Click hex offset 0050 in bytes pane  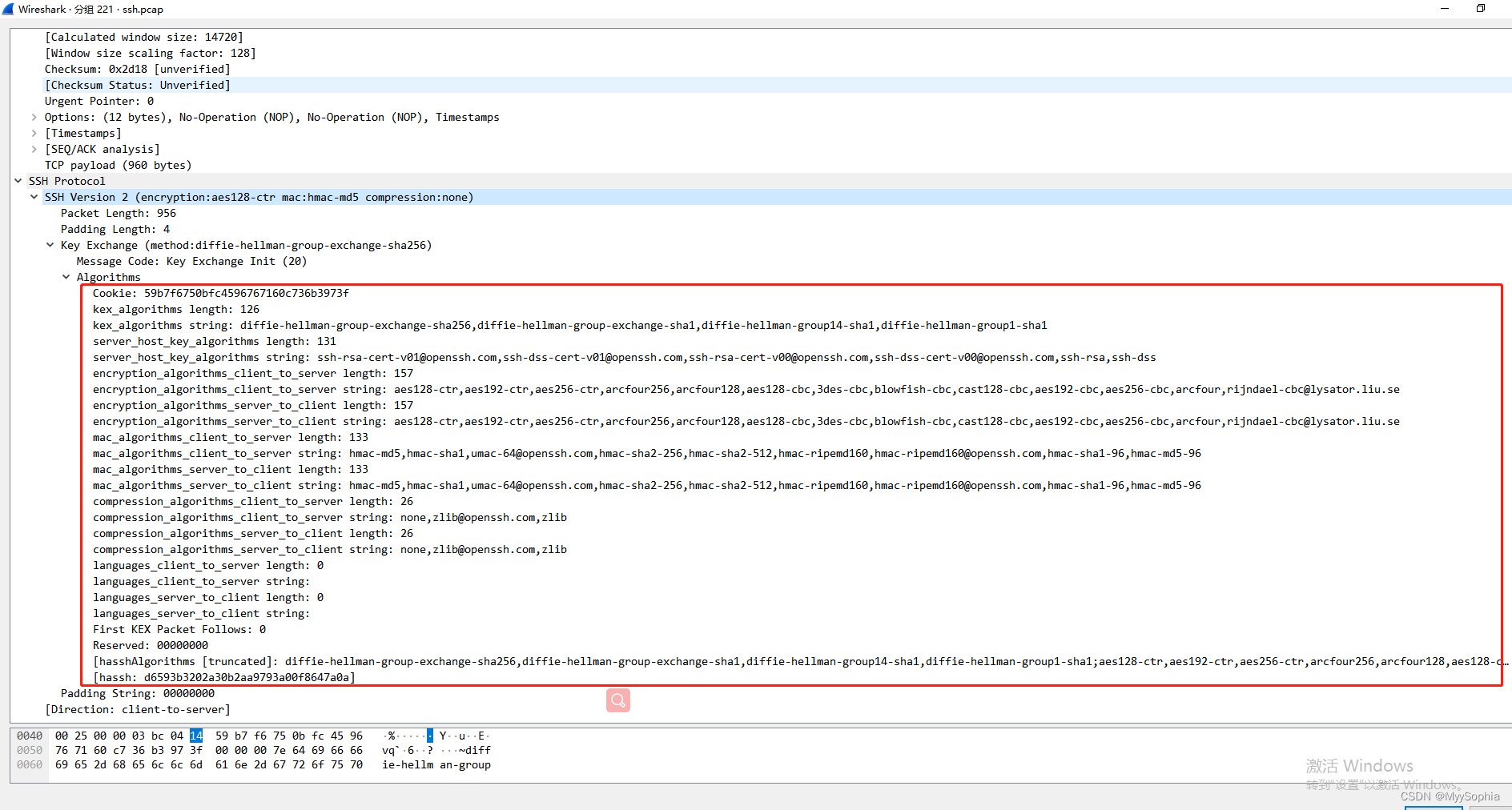coord(30,750)
